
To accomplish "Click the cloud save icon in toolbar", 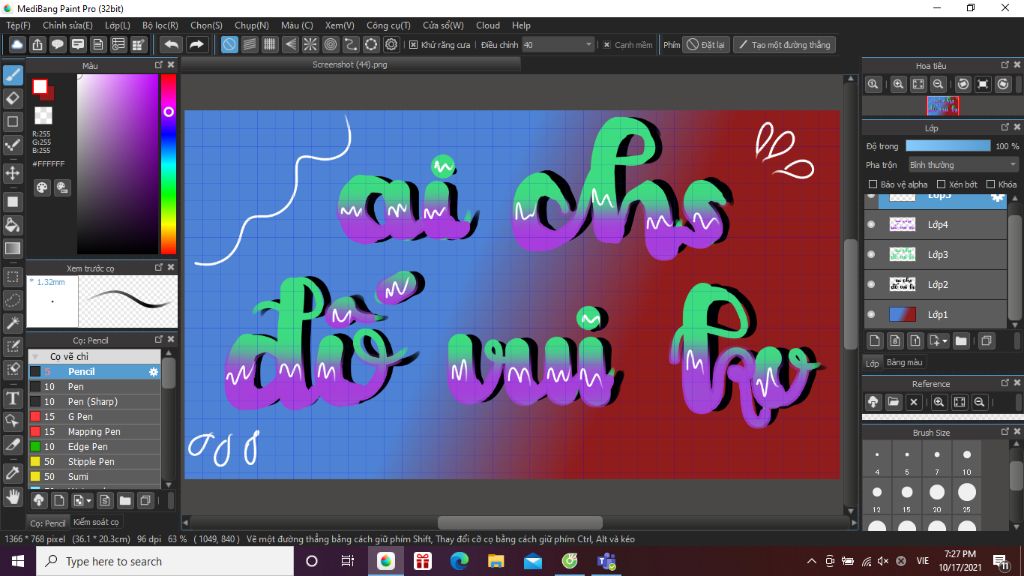I will 17,44.
